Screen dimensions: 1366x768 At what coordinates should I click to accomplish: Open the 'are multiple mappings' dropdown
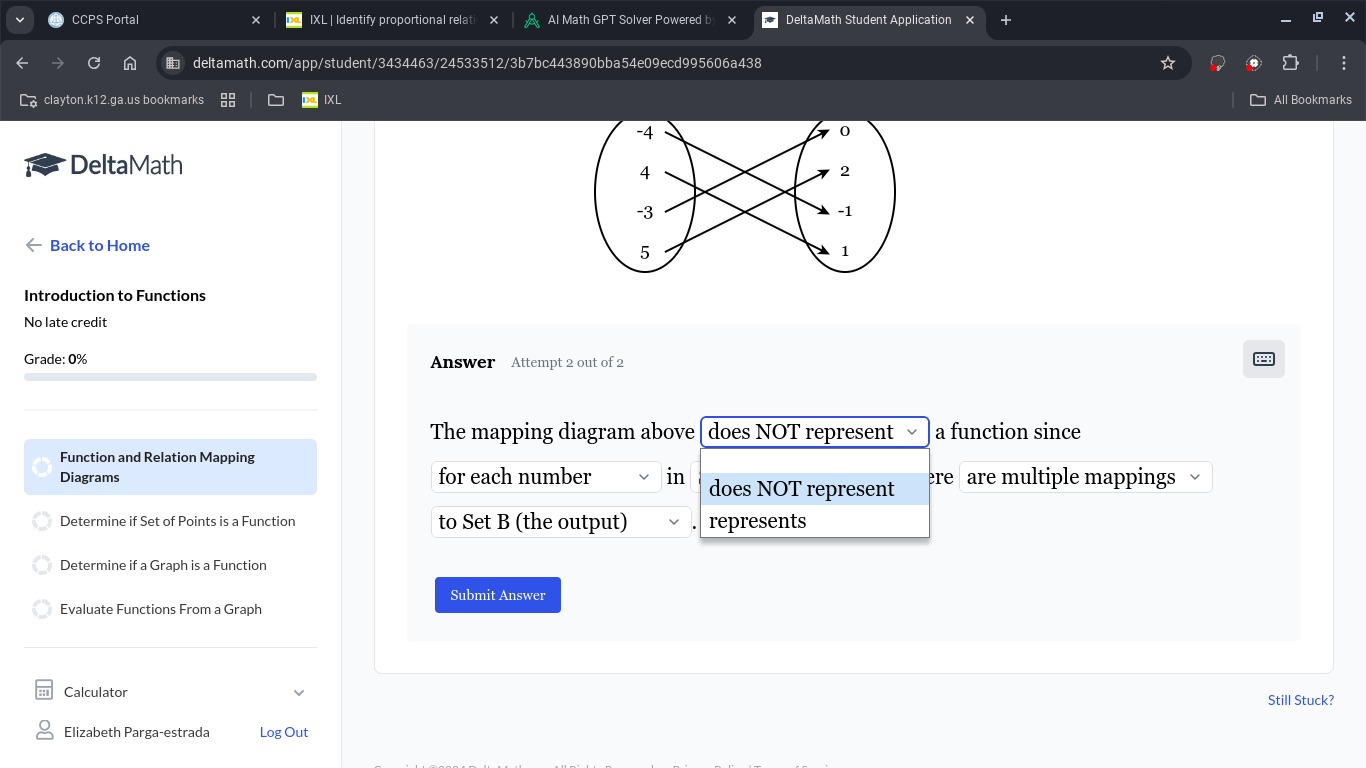point(1086,477)
